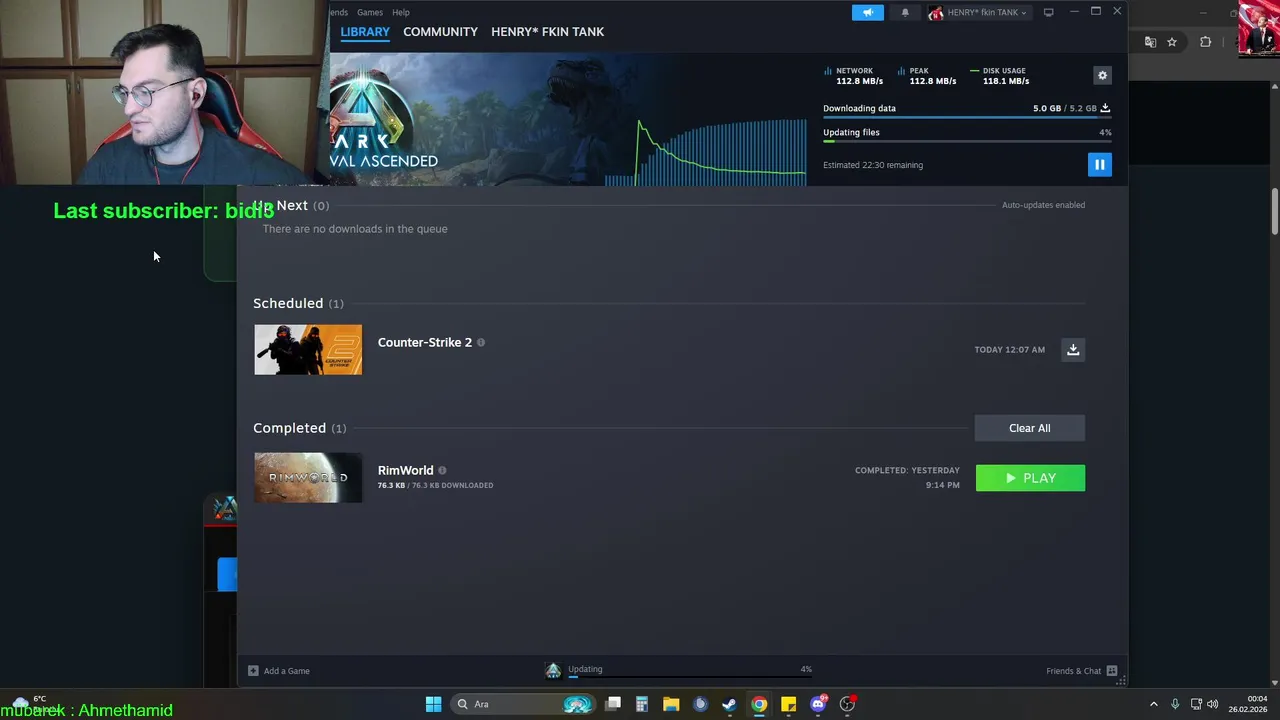Click the Completed (1) heading
The height and width of the screenshot is (720, 1280).
pyautogui.click(x=299, y=428)
